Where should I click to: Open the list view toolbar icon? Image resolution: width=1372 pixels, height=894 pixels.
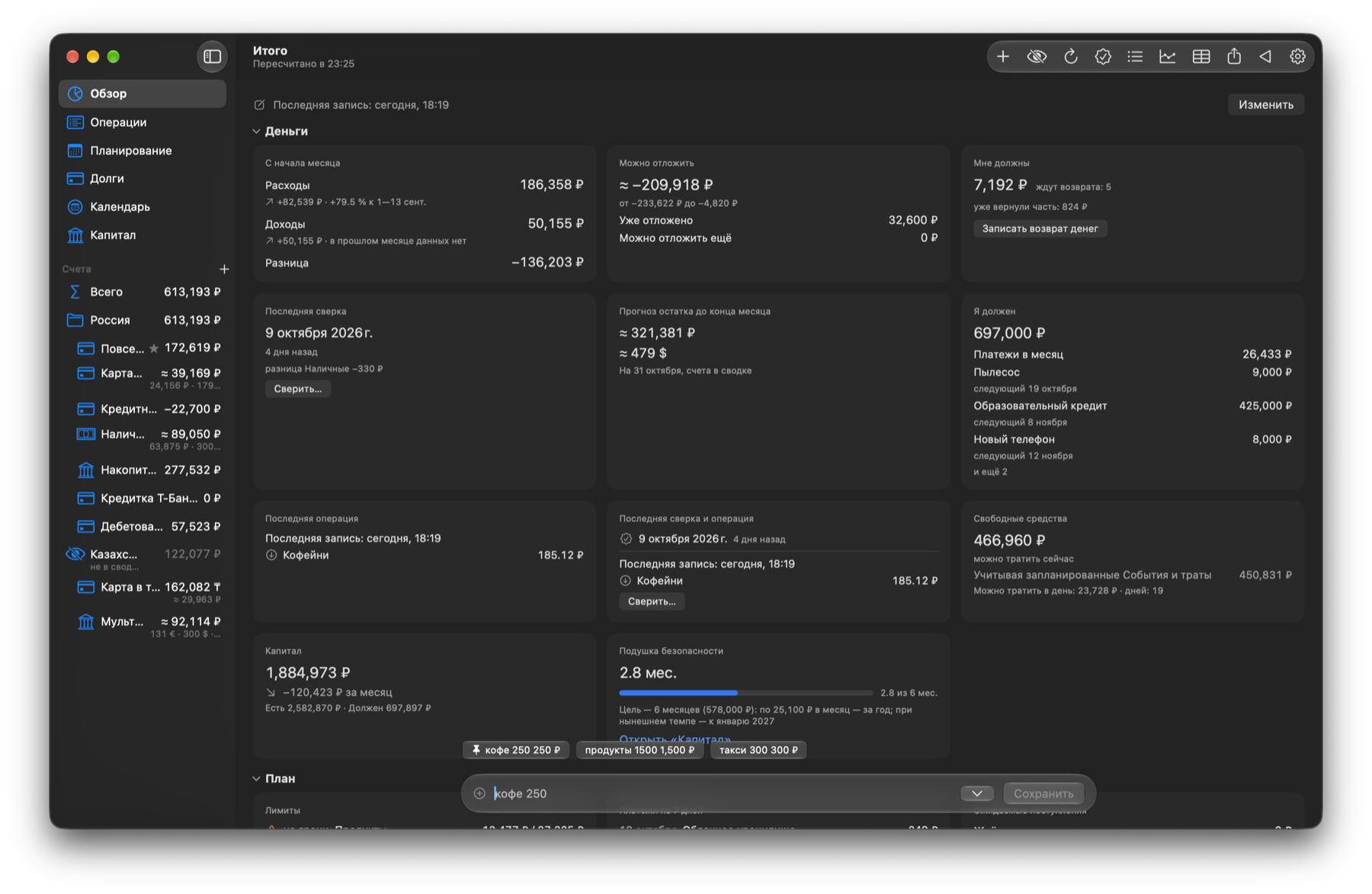1135,57
